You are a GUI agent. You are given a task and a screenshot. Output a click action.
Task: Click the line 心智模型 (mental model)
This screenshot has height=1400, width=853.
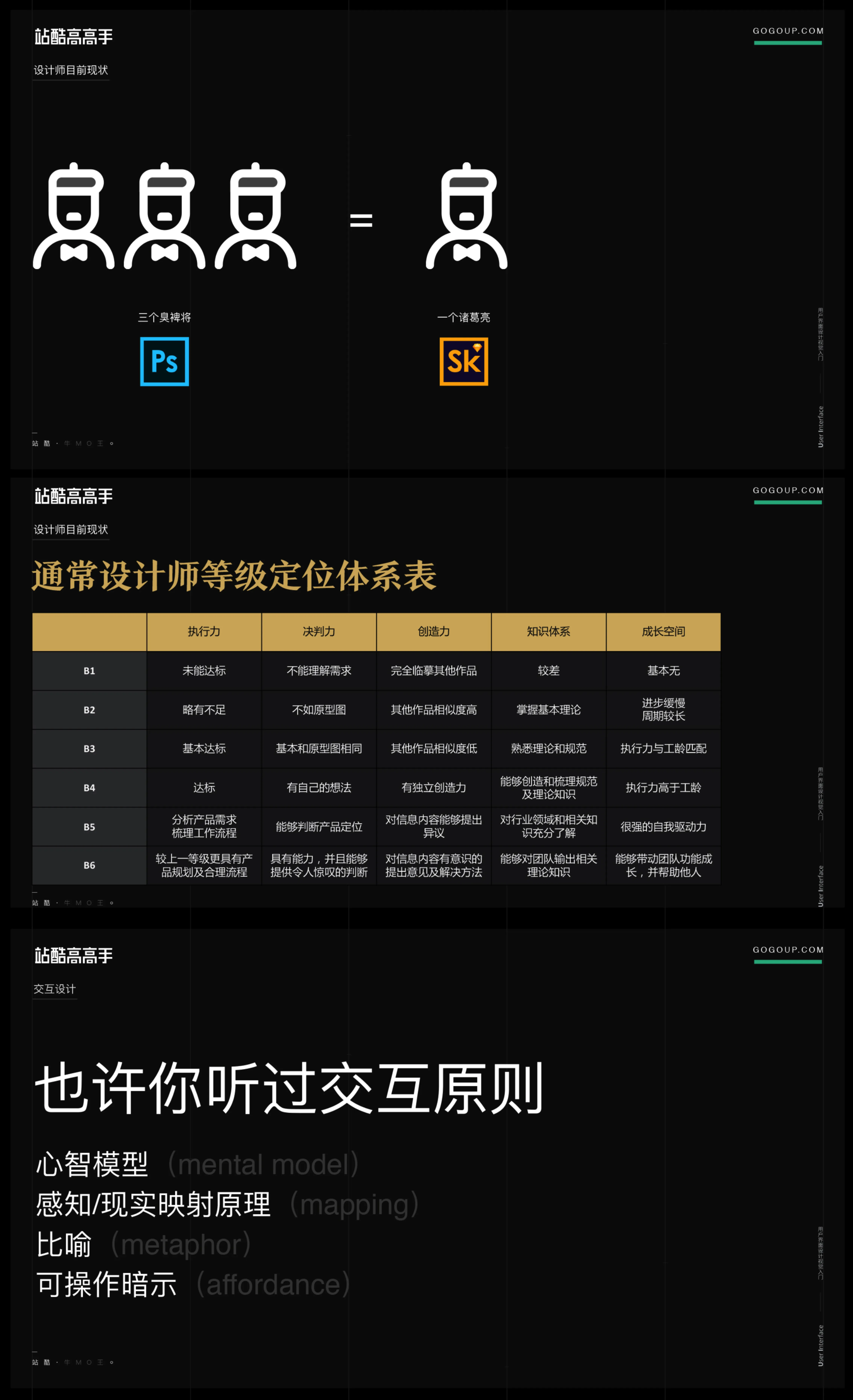198,1164
